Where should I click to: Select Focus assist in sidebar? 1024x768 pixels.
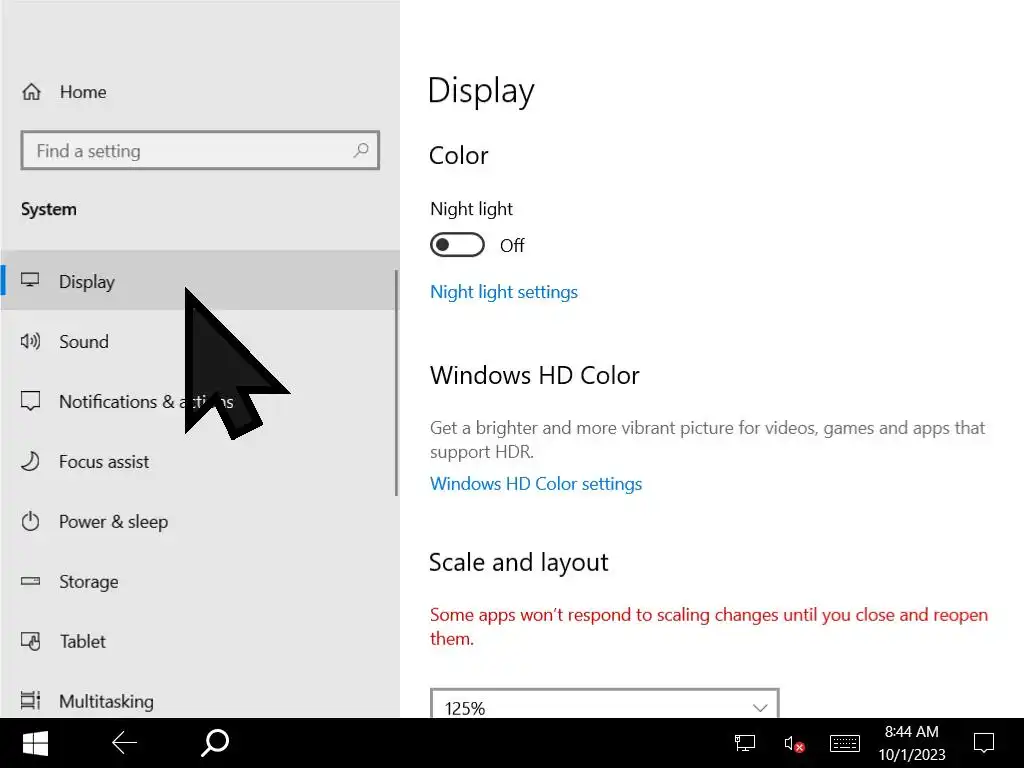click(x=200, y=461)
